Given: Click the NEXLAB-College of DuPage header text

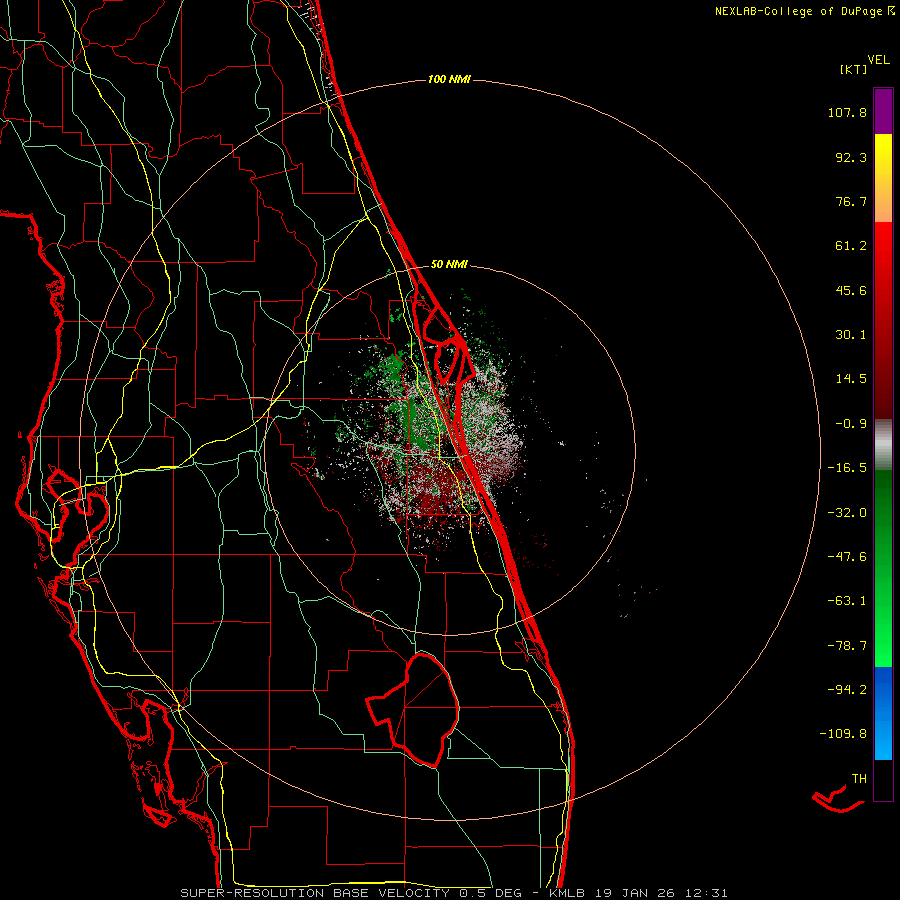Looking at the screenshot, I should [804, 11].
